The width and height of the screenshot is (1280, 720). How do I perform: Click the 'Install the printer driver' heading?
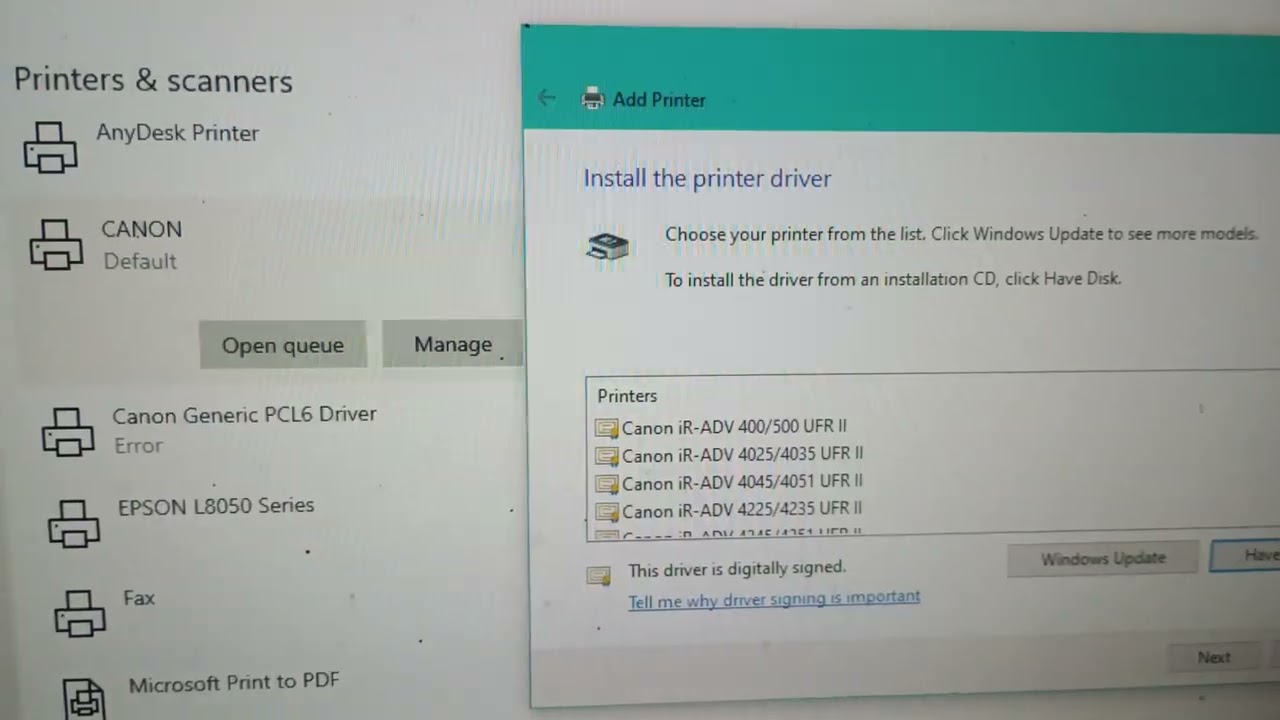[x=707, y=179]
